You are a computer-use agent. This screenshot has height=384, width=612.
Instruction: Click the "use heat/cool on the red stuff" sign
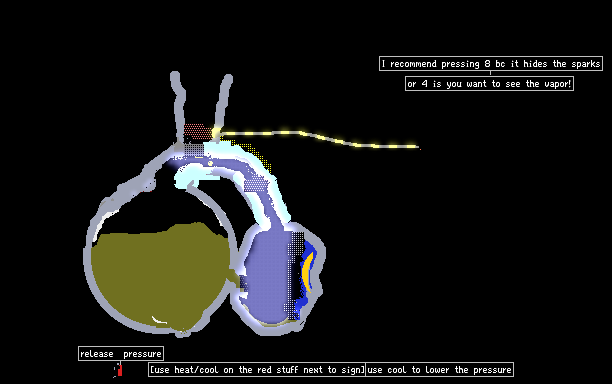(x=256, y=370)
